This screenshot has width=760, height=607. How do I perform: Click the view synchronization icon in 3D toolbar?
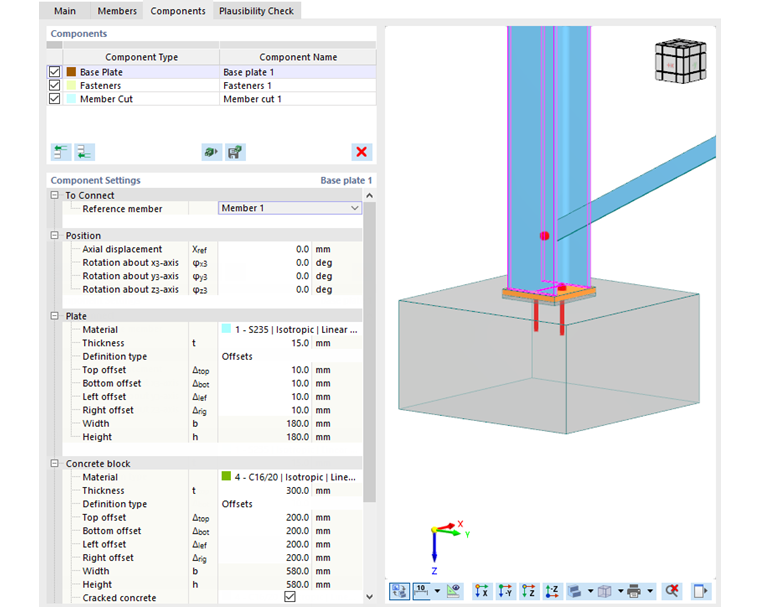point(399,591)
